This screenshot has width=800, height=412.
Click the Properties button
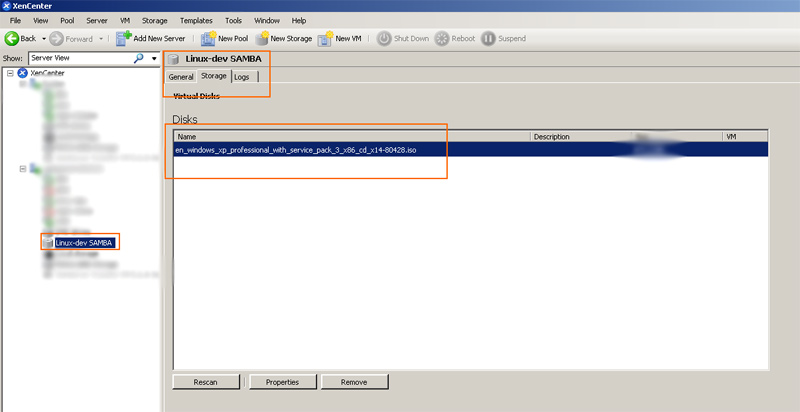tap(283, 382)
